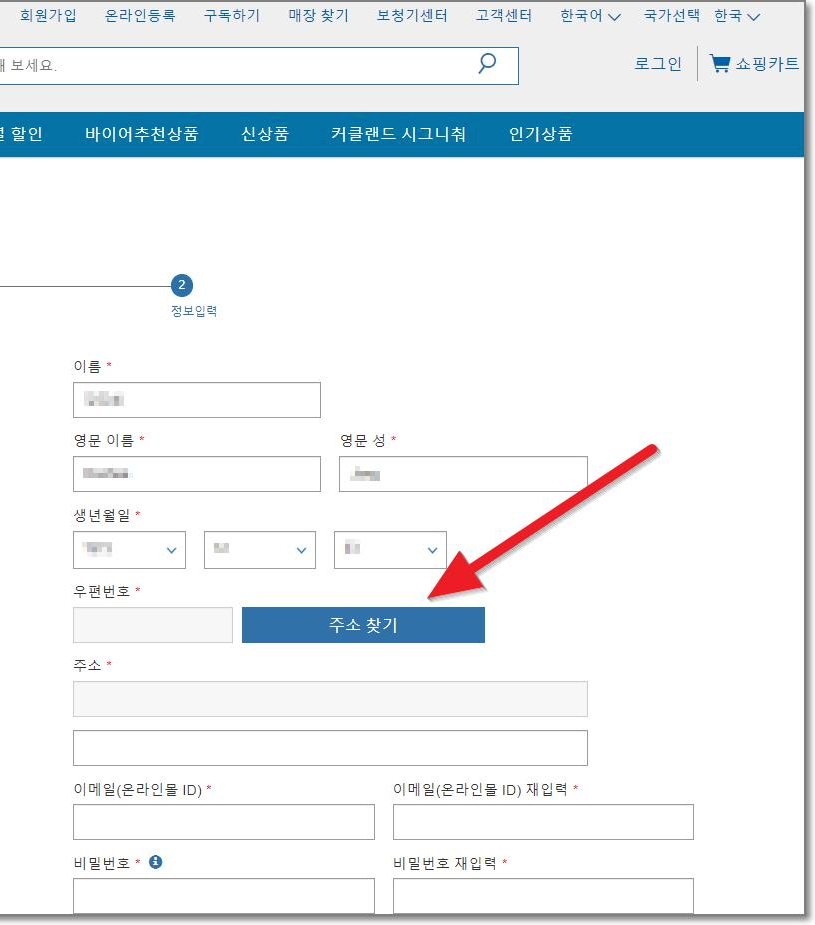Image resolution: width=815 pixels, height=925 pixels.
Task: Click the 영문 성 input field
Action: click(464, 474)
